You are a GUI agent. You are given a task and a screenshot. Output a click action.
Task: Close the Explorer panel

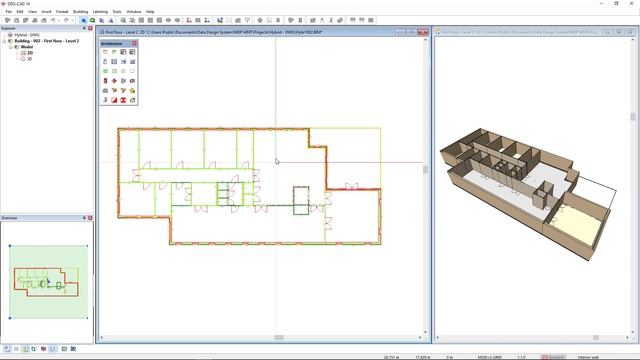click(x=90, y=28)
